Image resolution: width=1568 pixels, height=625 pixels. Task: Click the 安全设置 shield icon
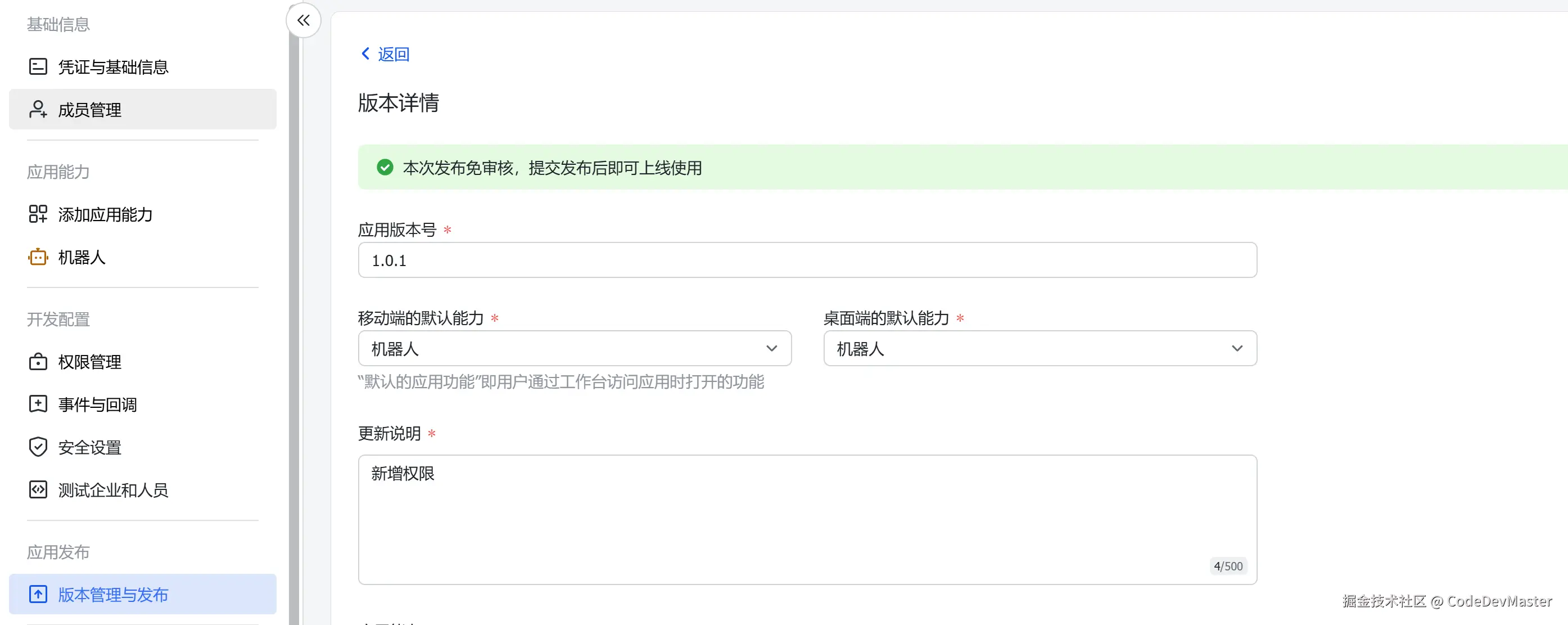(x=38, y=447)
